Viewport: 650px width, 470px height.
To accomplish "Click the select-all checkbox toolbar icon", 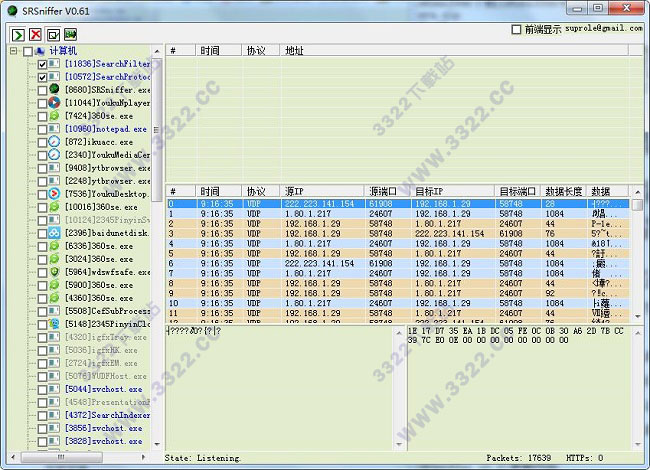I will (x=53, y=34).
